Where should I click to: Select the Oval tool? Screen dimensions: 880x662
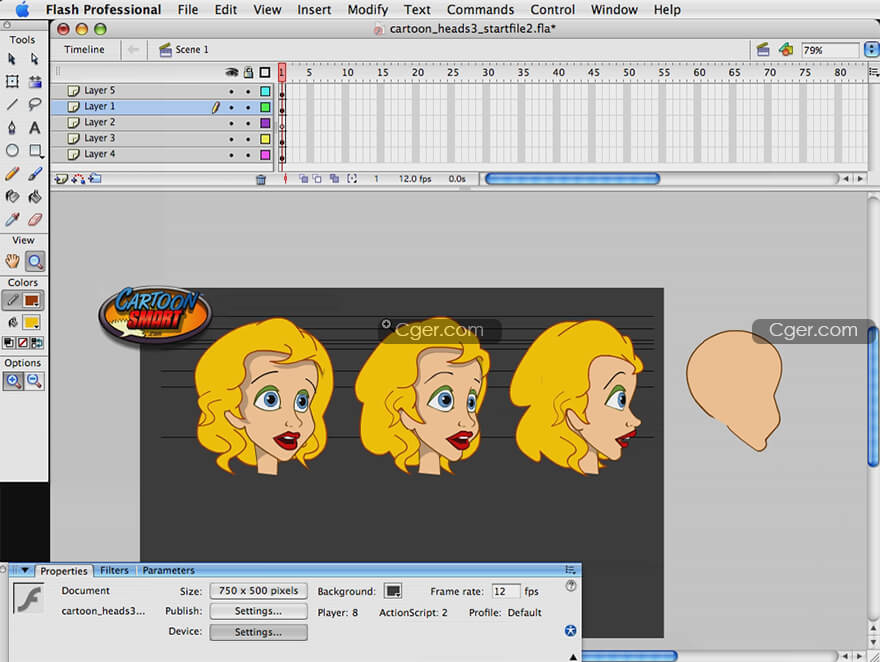[12, 150]
